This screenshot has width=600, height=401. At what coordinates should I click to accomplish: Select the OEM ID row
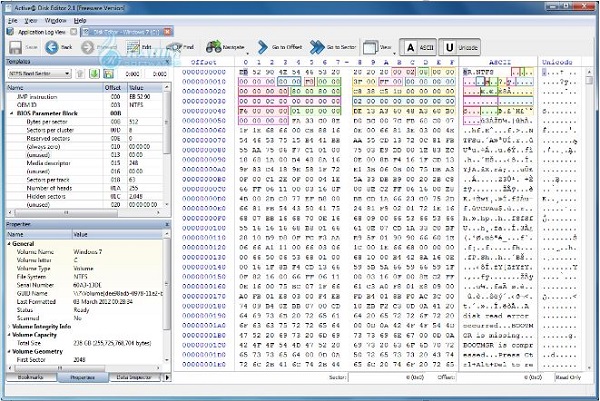click(x=84, y=105)
